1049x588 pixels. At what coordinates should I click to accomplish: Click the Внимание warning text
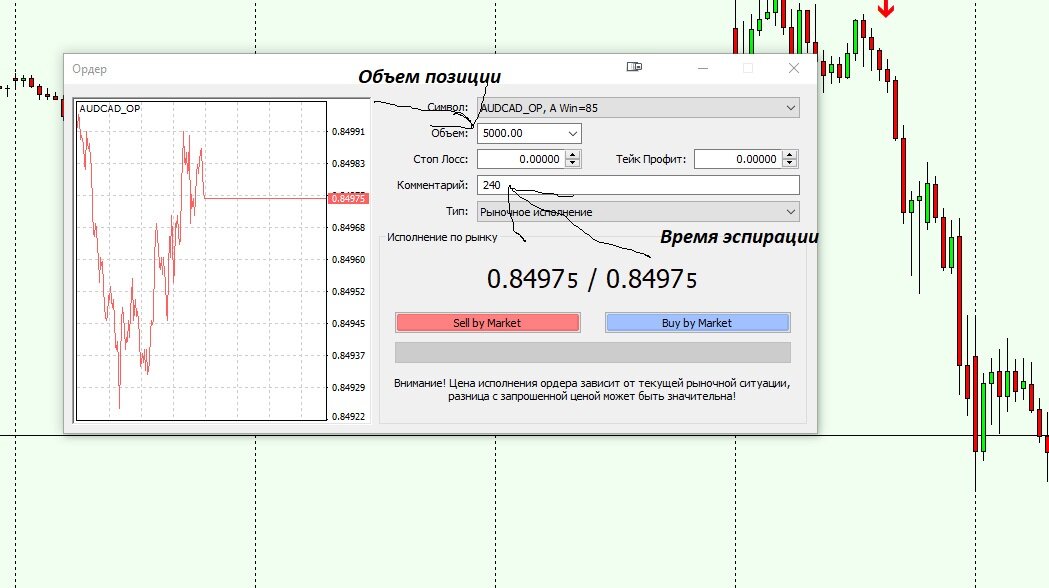[x=592, y=389]
